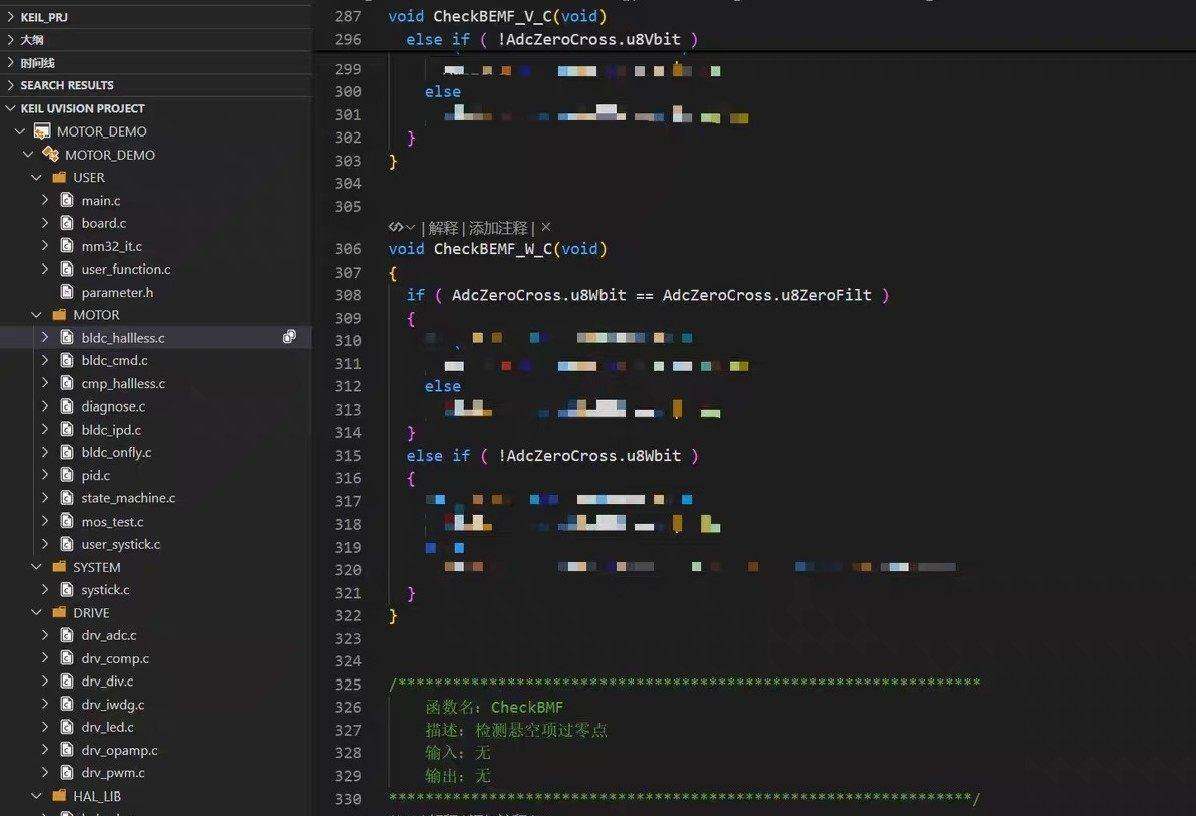Click AdcZeroCross.u8ZeroFilt on line 308
This screenshot has width=1196, height=816.
click(767, 295)
